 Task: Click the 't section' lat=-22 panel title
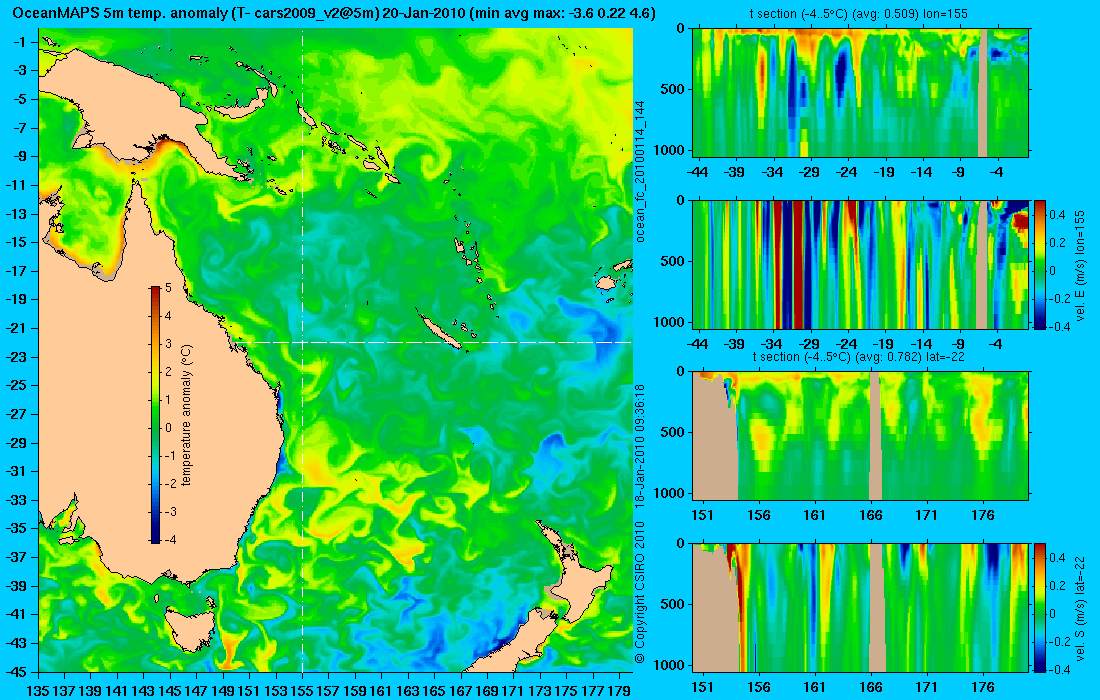click(859, 356)
